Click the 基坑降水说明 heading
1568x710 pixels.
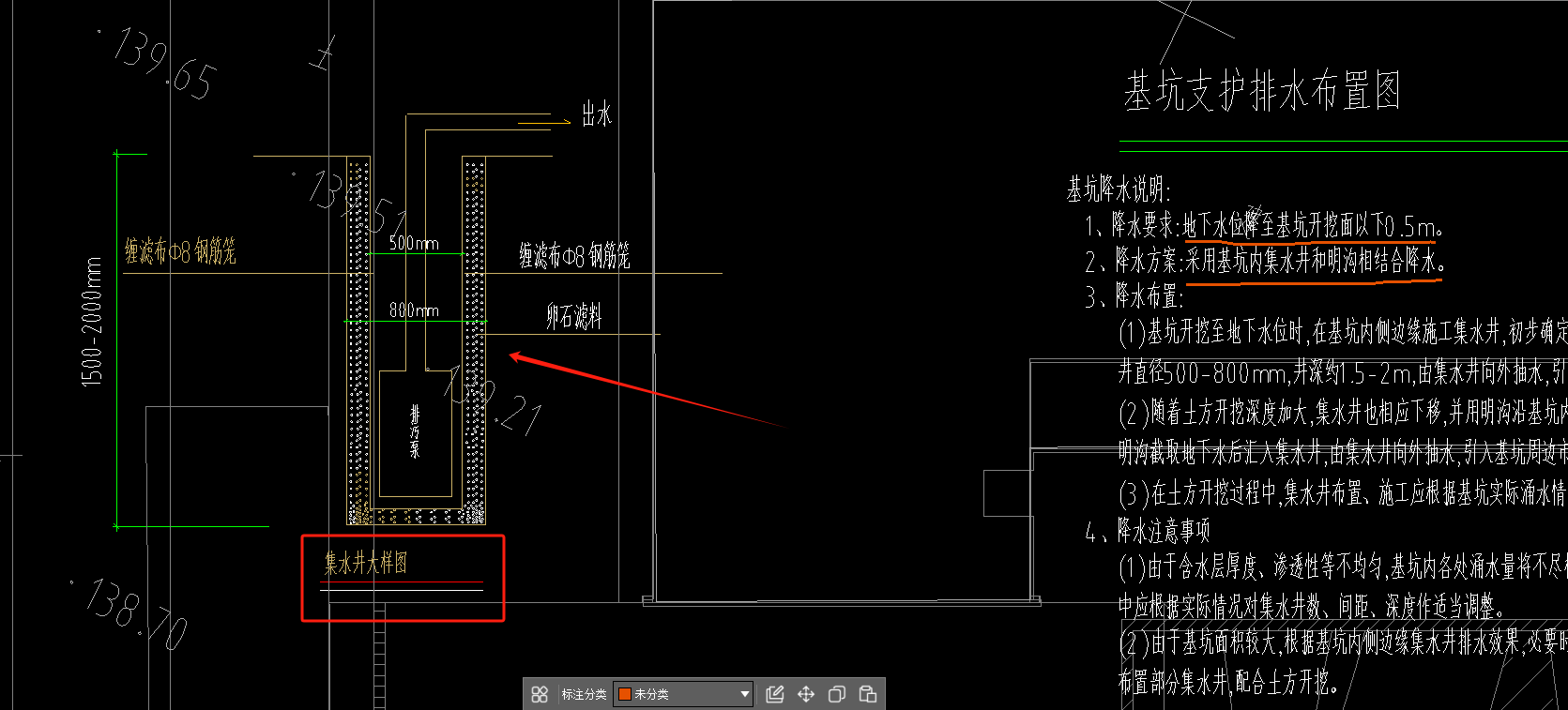(x=1118, y=189)
